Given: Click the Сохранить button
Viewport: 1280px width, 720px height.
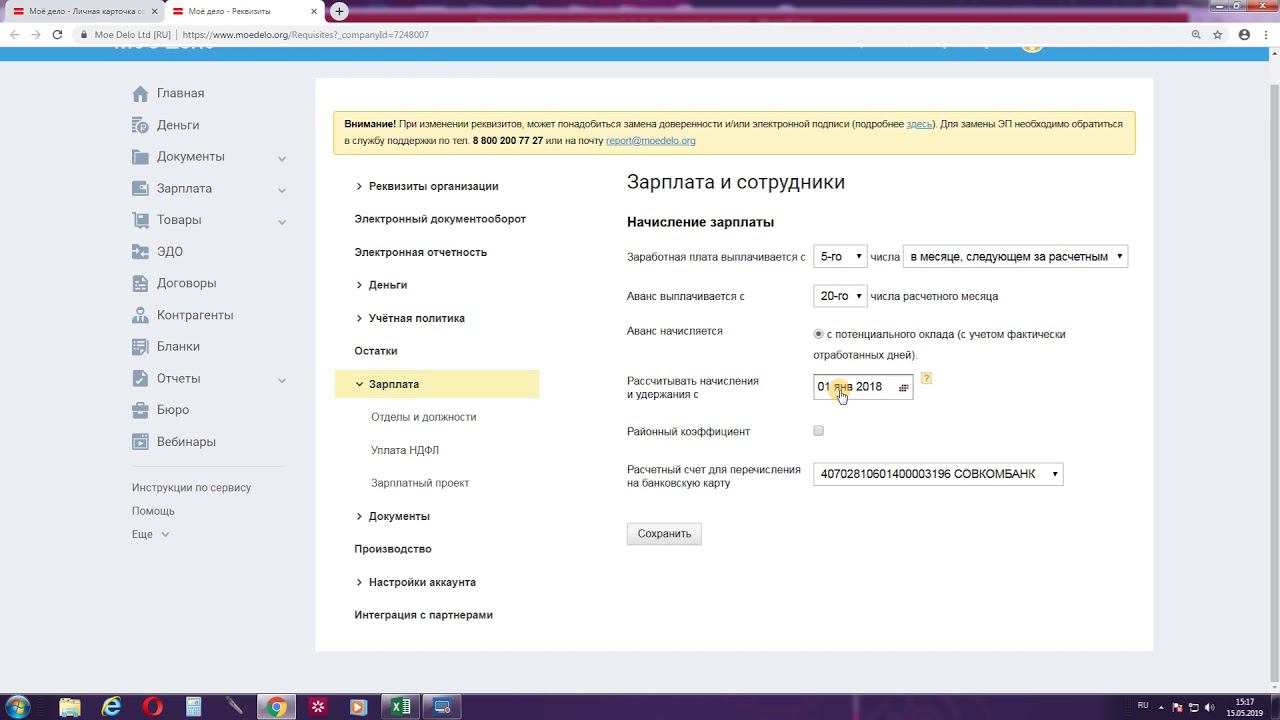Looking at the screenshot, I should point(664,534).
